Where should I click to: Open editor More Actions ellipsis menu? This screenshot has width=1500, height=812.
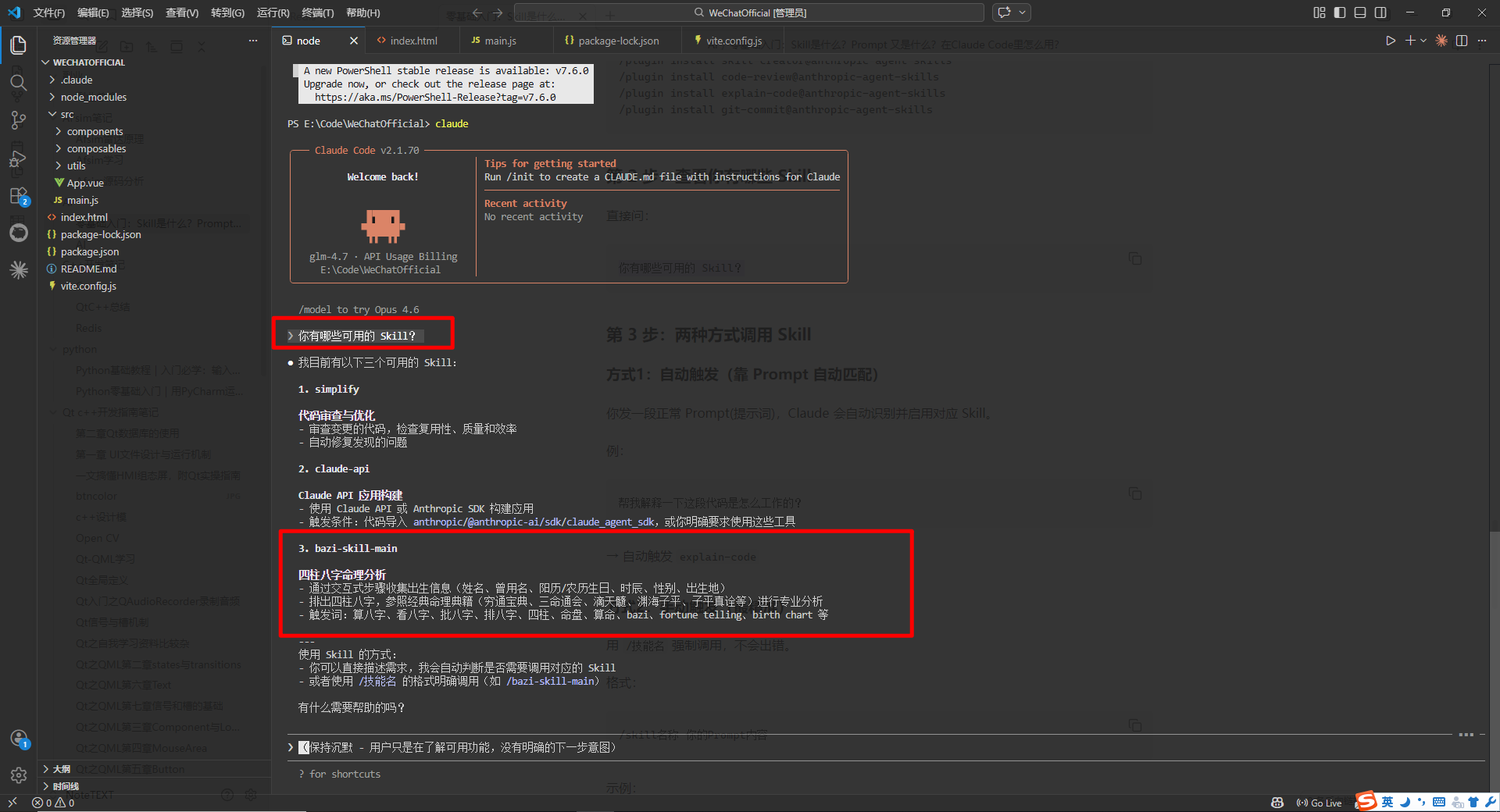(1482, 41)
